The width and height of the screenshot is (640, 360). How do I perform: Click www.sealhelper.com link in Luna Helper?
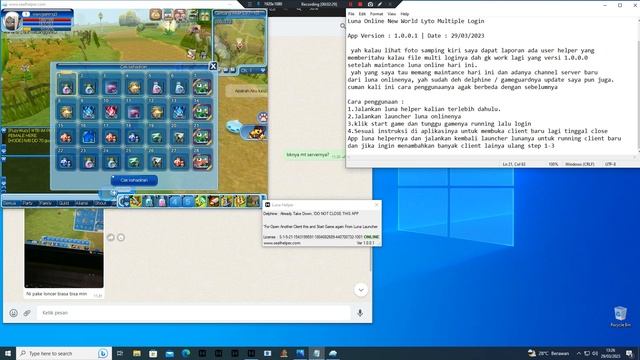pos(282,243)
